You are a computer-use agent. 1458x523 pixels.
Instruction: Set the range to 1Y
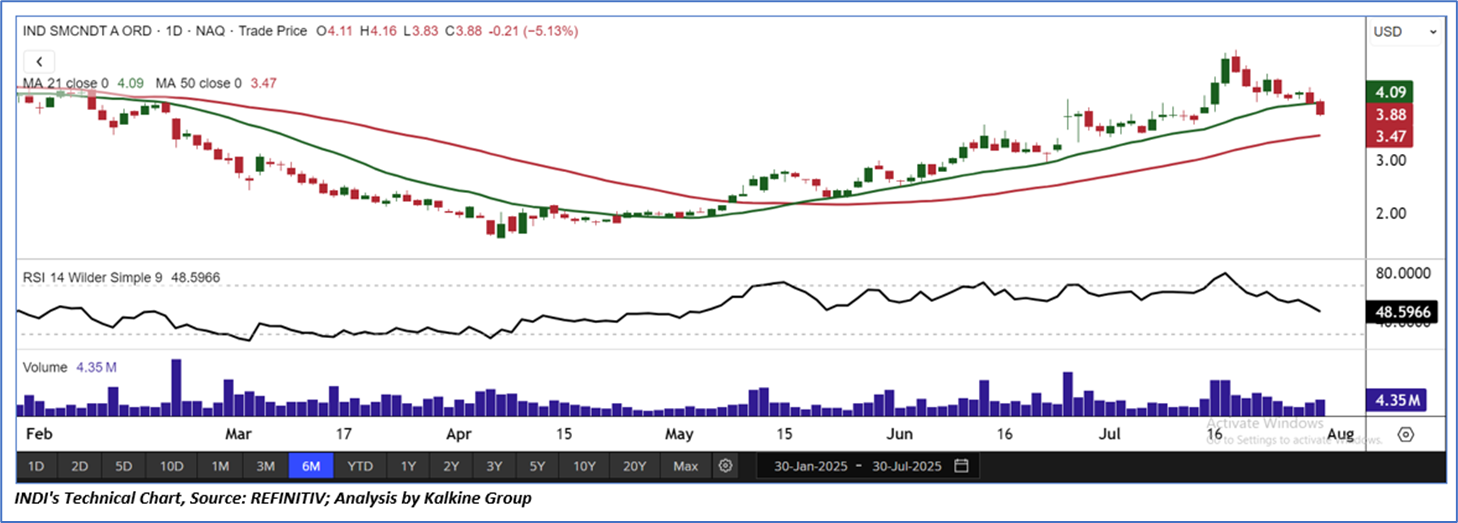pos(408,466)
